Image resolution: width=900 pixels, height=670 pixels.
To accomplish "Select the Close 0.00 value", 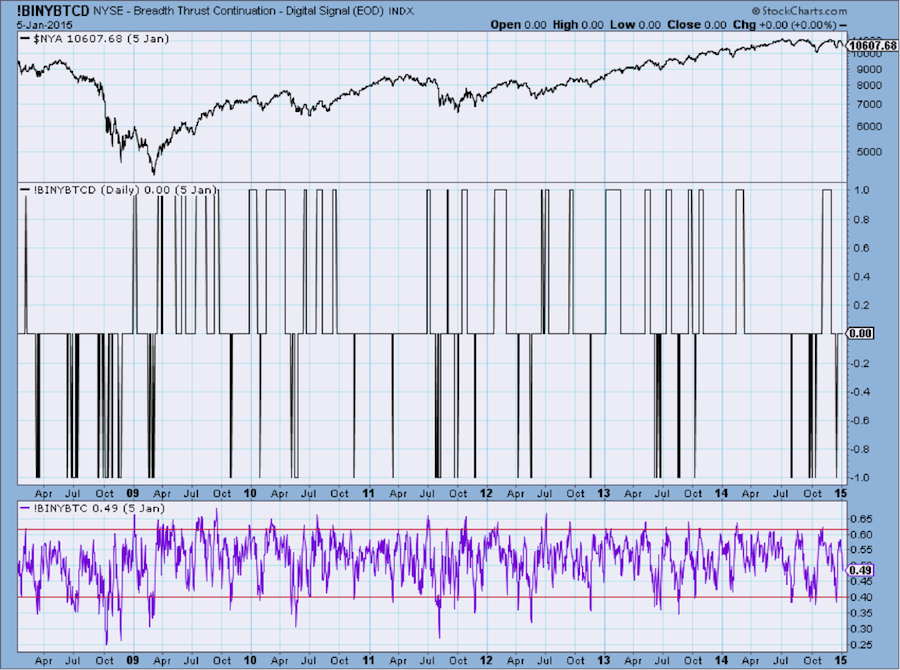I will 697,25.
